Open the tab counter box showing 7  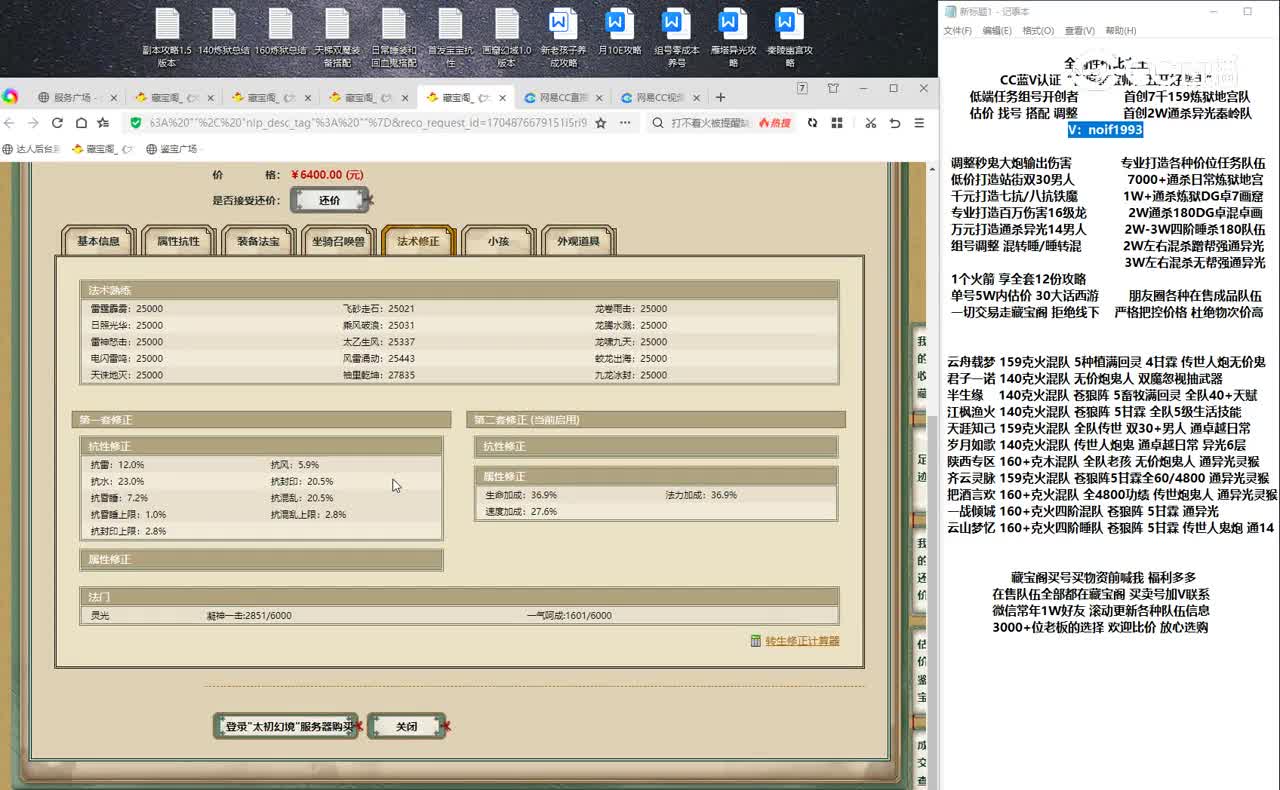tap(802, 88)
